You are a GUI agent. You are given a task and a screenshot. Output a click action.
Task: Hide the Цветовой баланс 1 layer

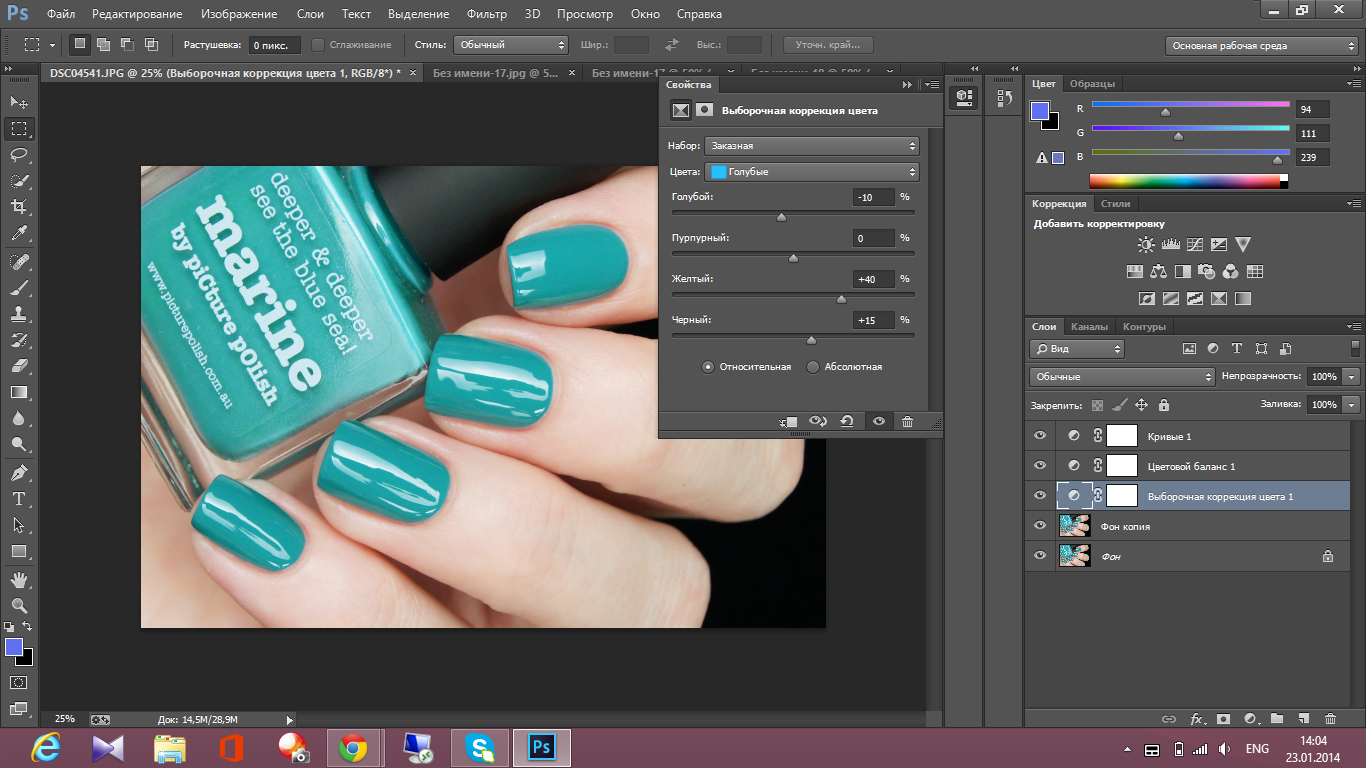click(x=1040, y=466)
